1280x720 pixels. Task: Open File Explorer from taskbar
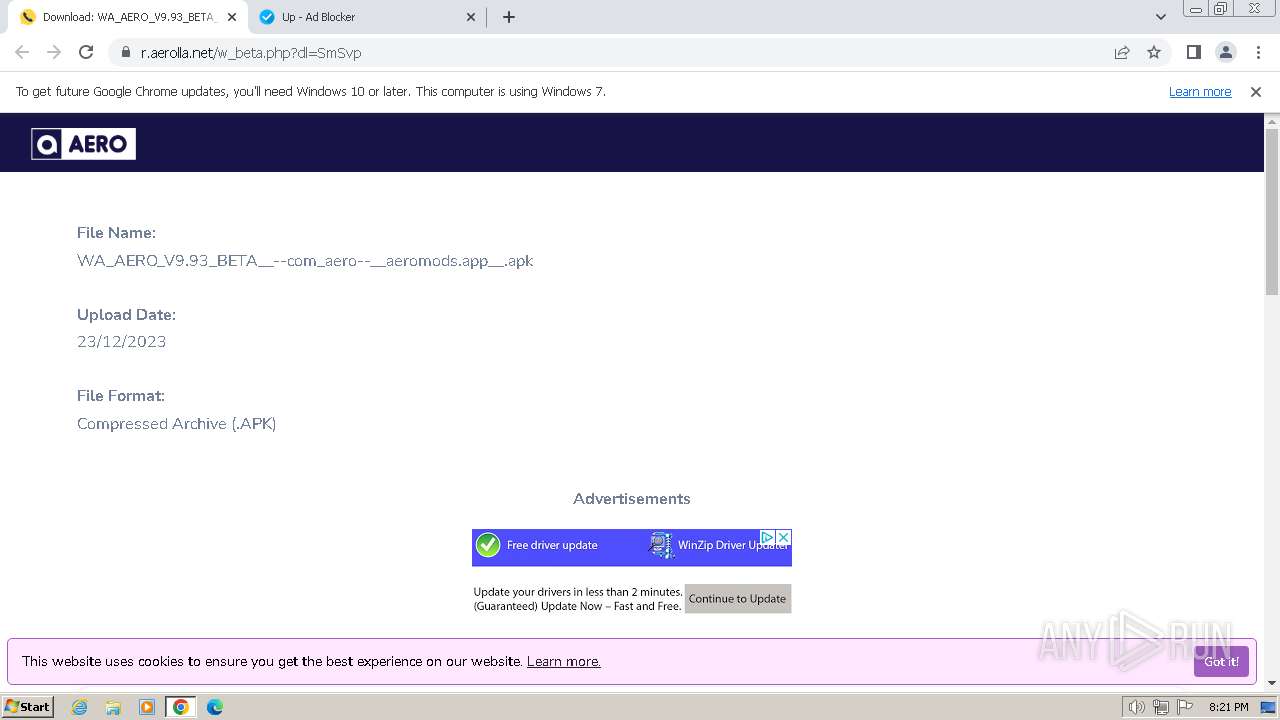(113, 707)
